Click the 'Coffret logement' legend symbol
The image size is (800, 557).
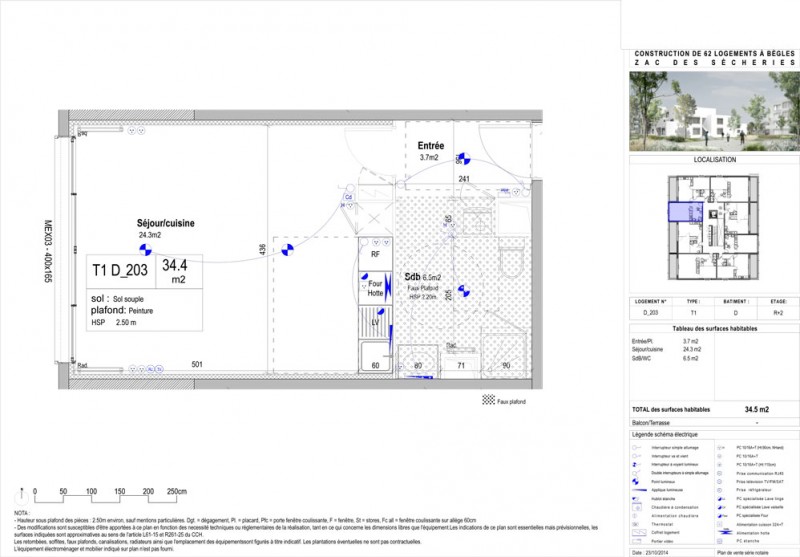click(639, 533)
